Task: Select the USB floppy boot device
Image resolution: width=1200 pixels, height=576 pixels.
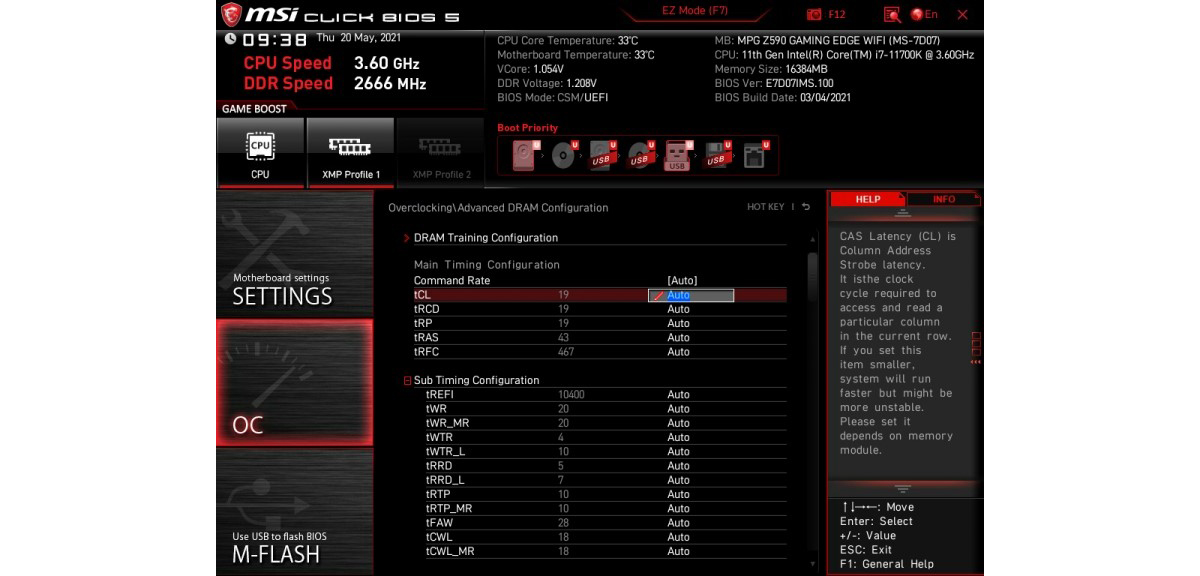Action: (x=717, y=155)
